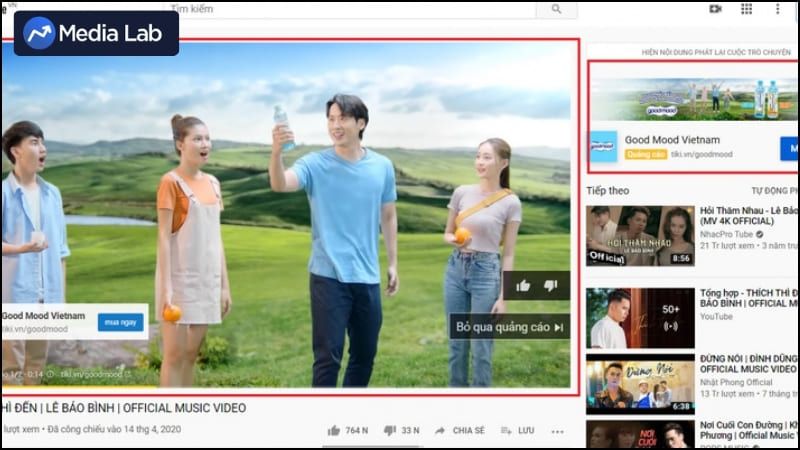This screenshot has width=800, height=450.
Task: Click the yellow ad progress bar
Action: [79, 387]
